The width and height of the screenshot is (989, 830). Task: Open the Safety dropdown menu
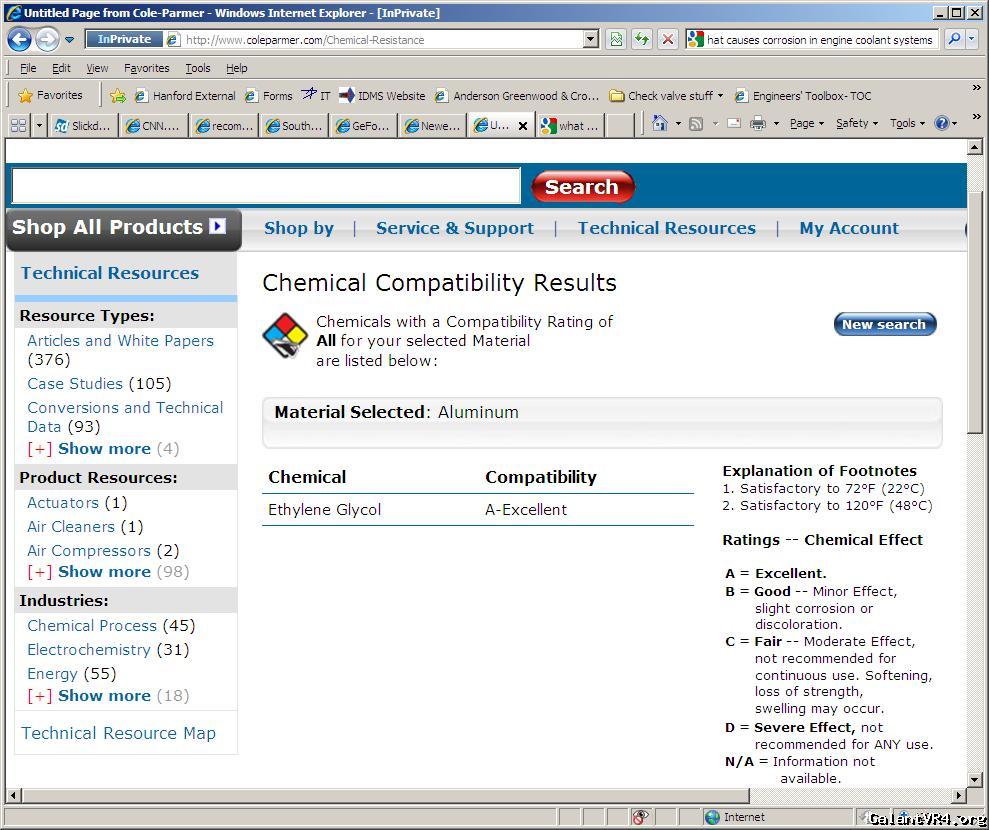click(x=857, y=124)
